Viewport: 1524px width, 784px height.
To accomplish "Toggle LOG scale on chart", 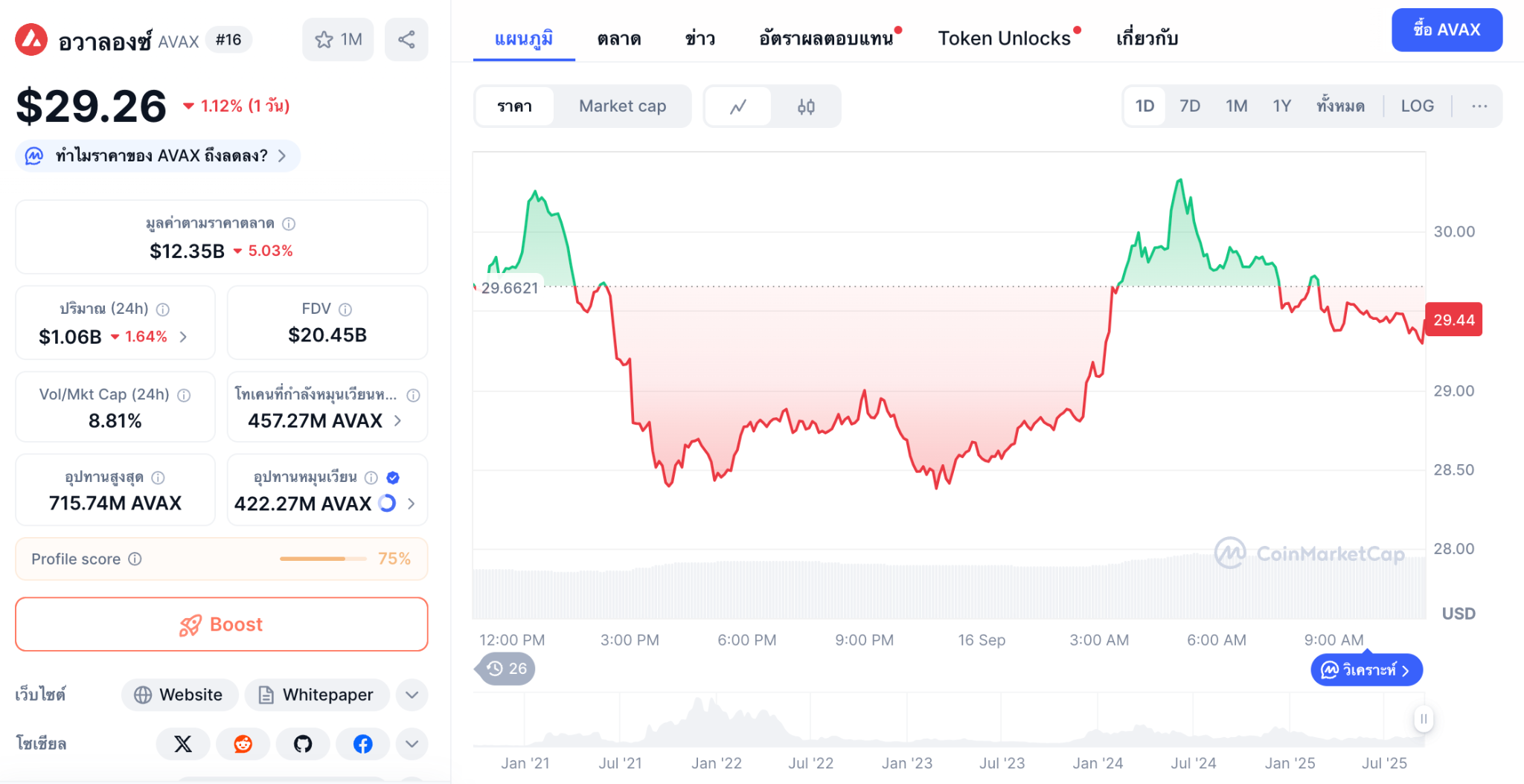I will [1417, 106].
